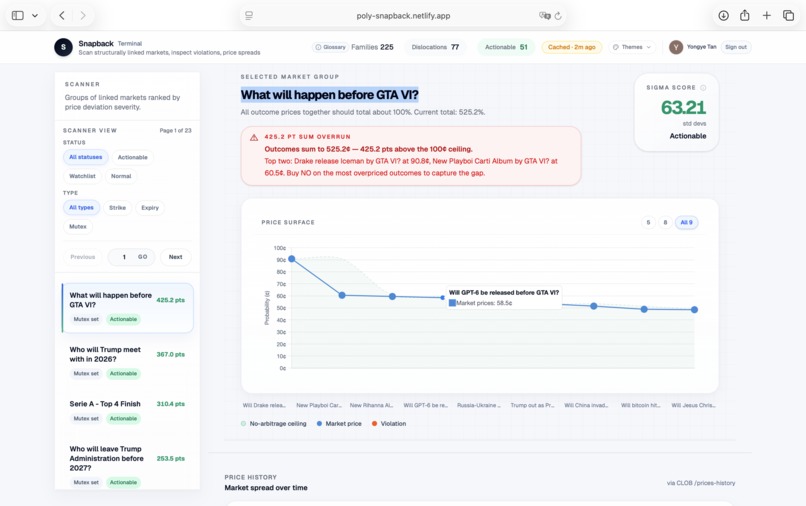Show top 8 outcomes on price surface

(x=665, y=223)
